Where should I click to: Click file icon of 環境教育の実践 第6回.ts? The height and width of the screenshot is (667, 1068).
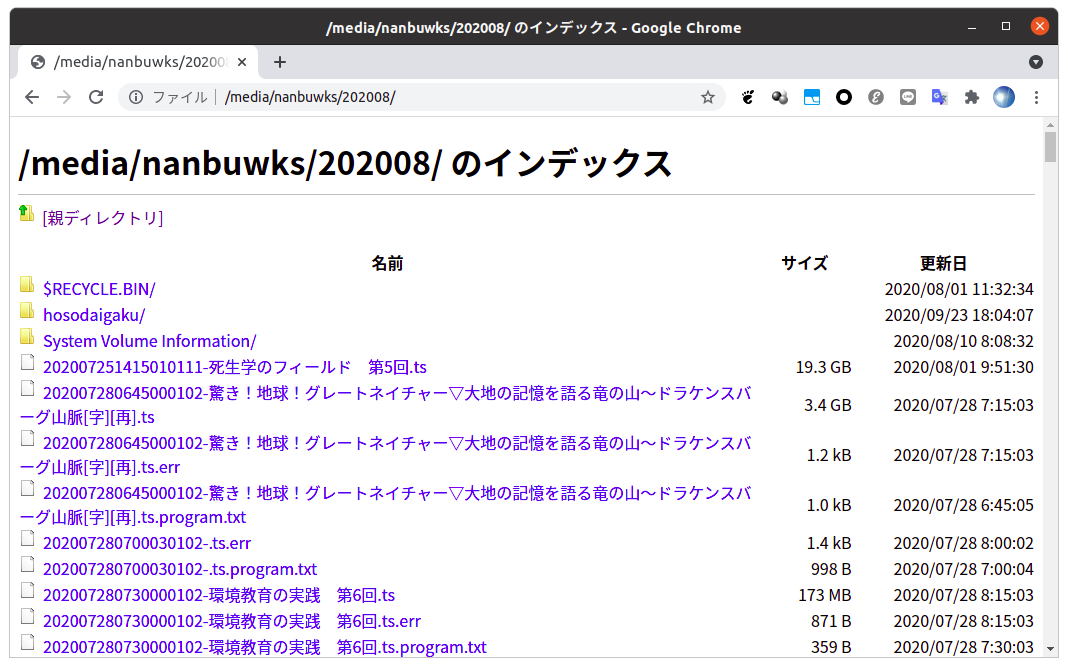click(27, 590)
